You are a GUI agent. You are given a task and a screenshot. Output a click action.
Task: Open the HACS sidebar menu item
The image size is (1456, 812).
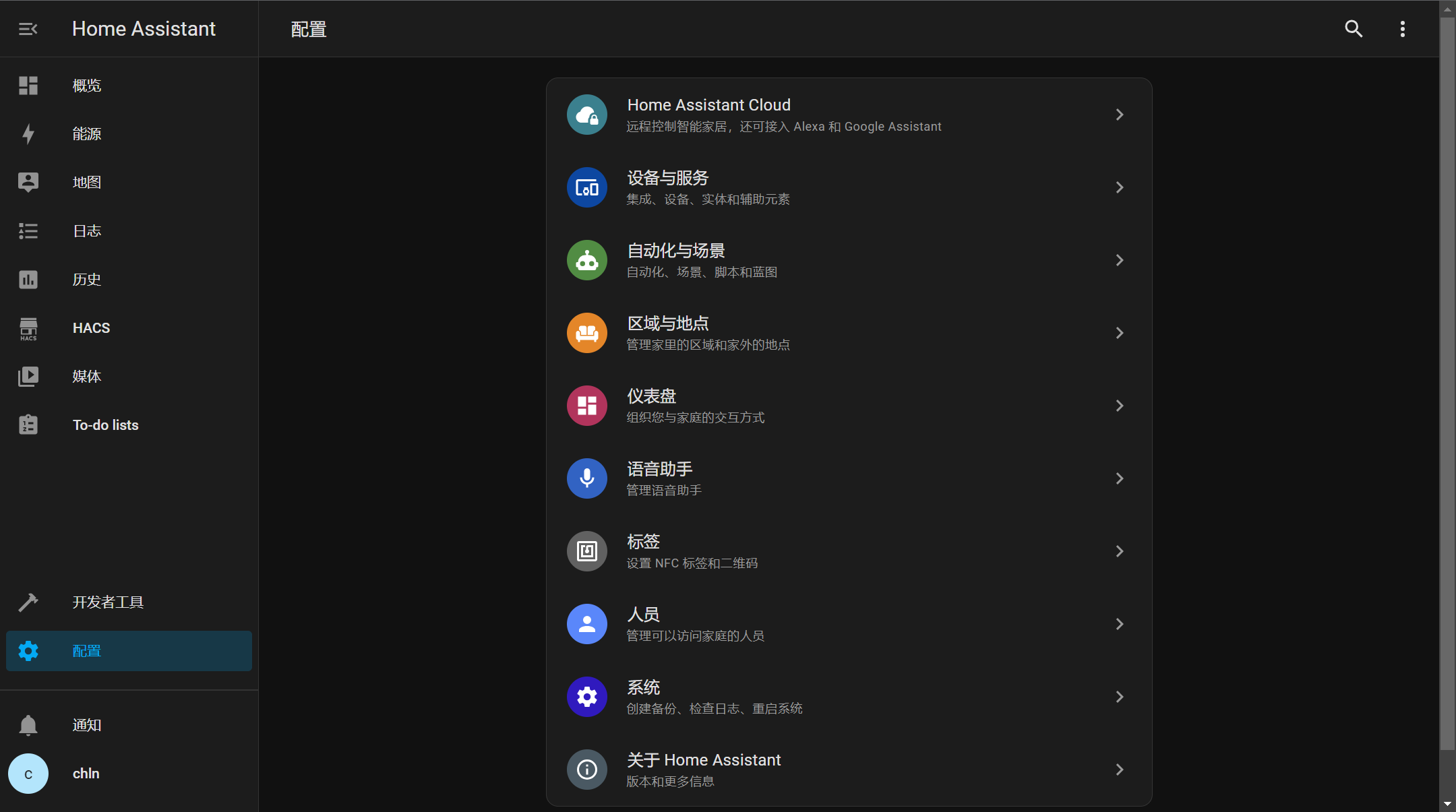[129, 328]
